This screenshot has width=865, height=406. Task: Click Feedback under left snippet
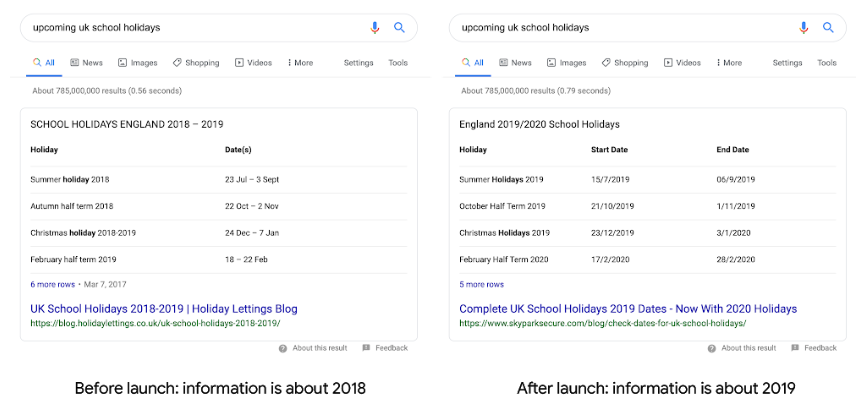pos(385,348)
